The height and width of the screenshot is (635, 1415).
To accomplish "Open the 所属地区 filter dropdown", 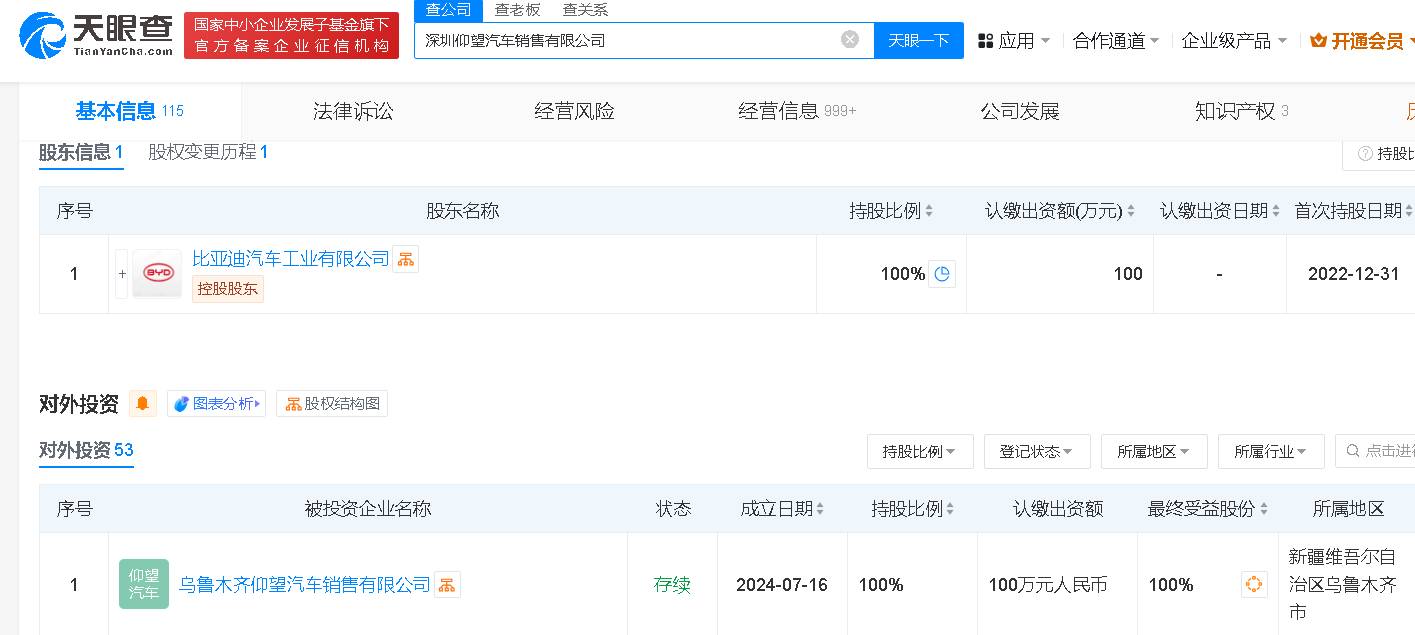I will click(1154, 451).
